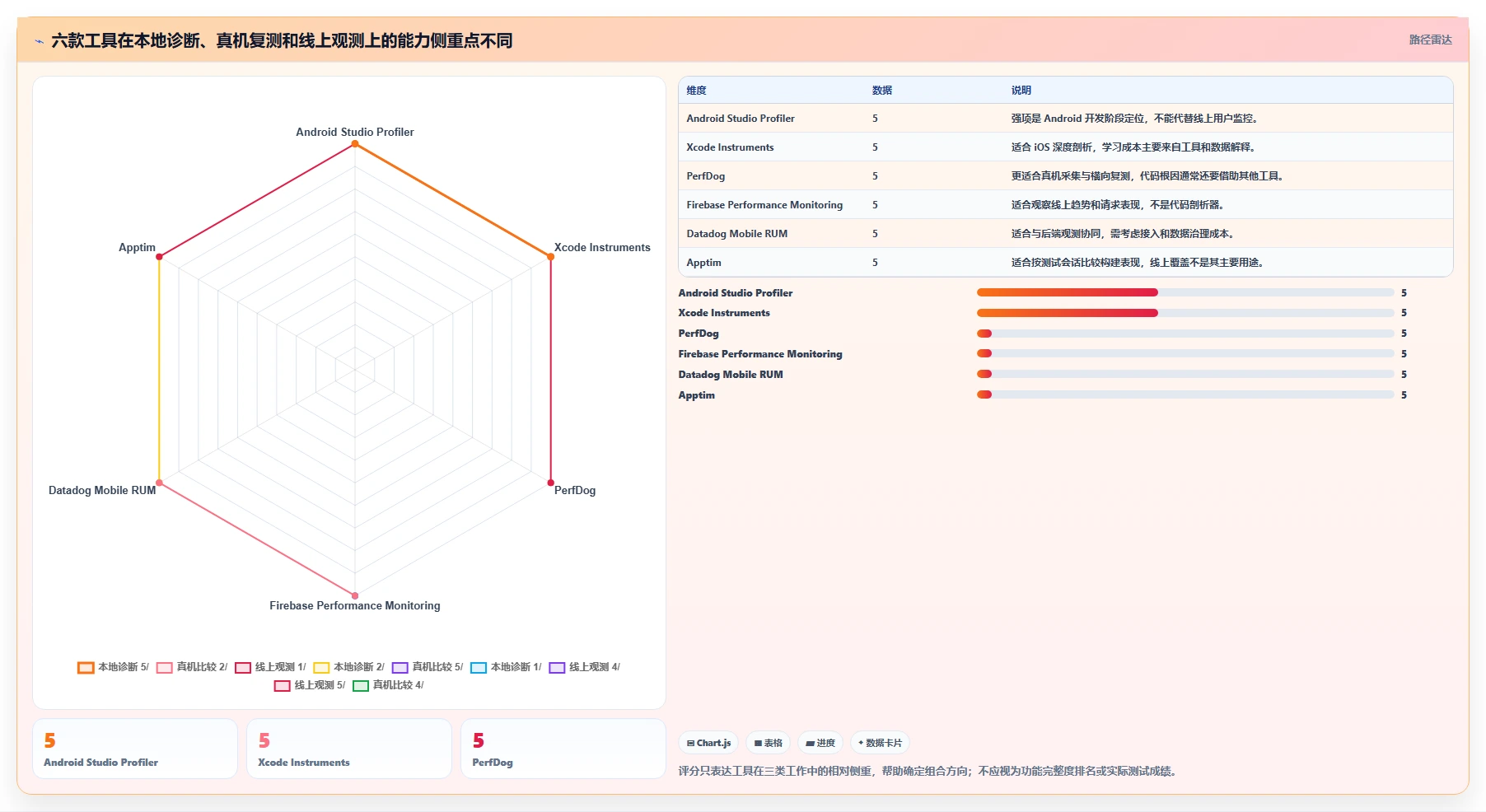This screenshot has height=812, width=1486.
Task: Click the 路径雷达 label in the header
Action: click(1430, 40)
